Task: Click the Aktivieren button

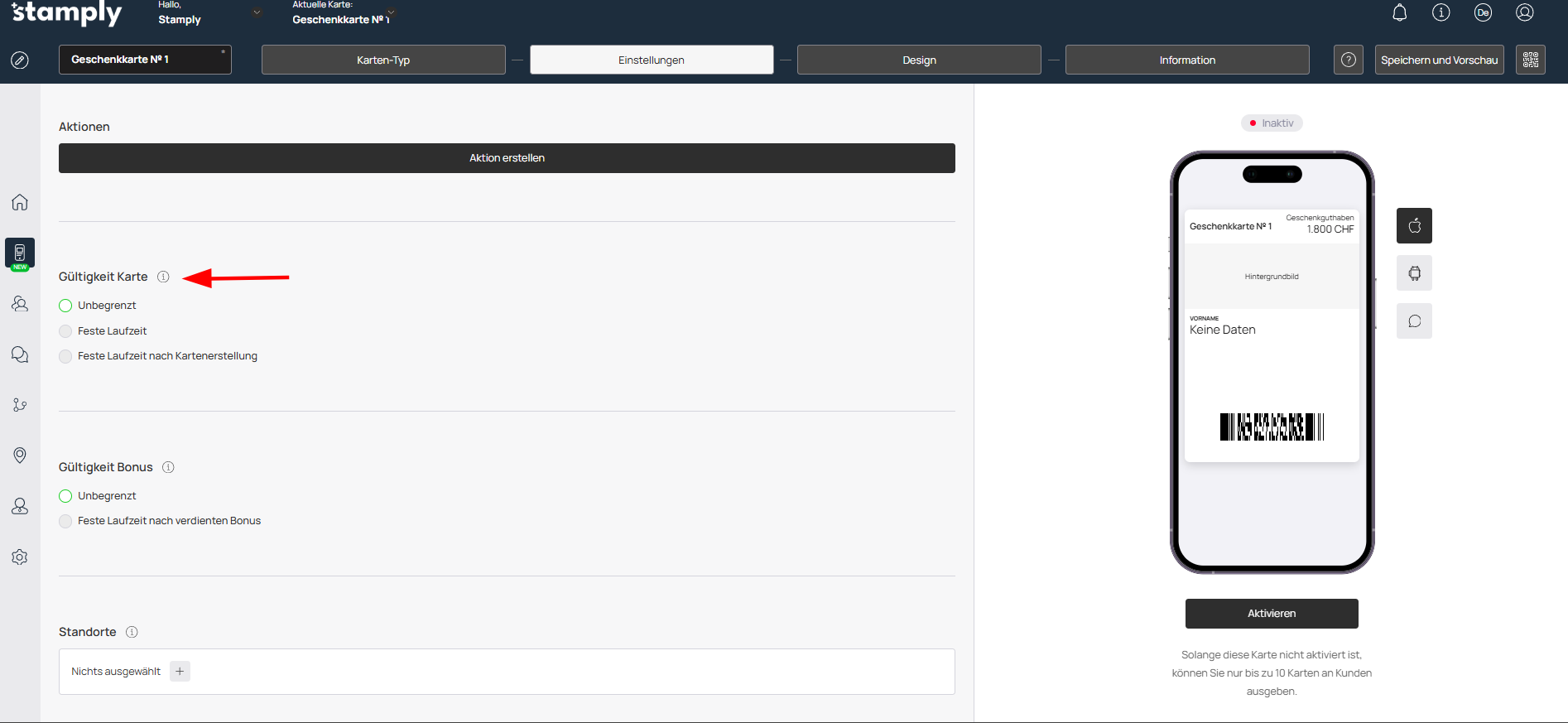Action: [x=1271, y=614]
